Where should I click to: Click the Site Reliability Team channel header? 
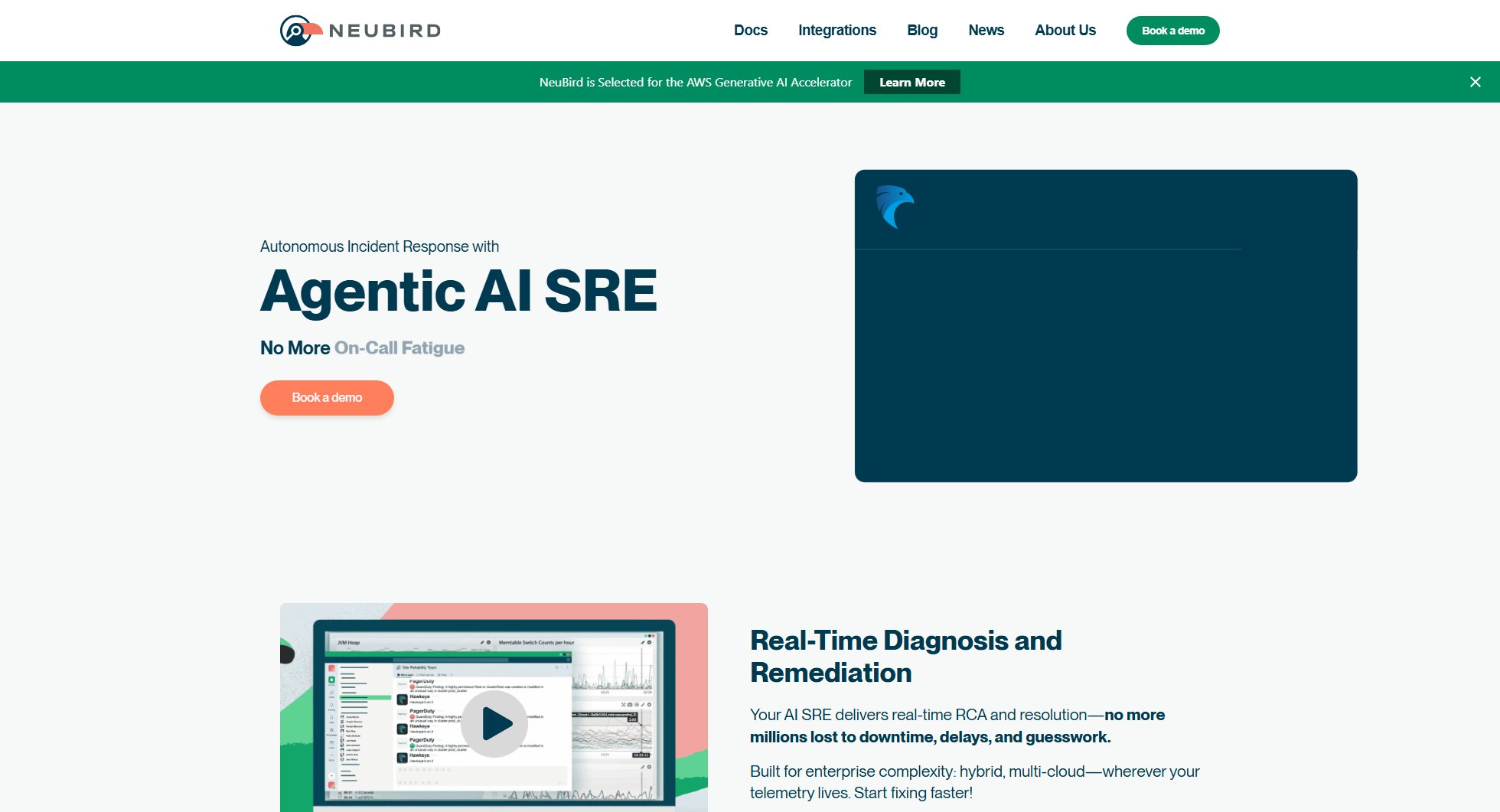419,667
